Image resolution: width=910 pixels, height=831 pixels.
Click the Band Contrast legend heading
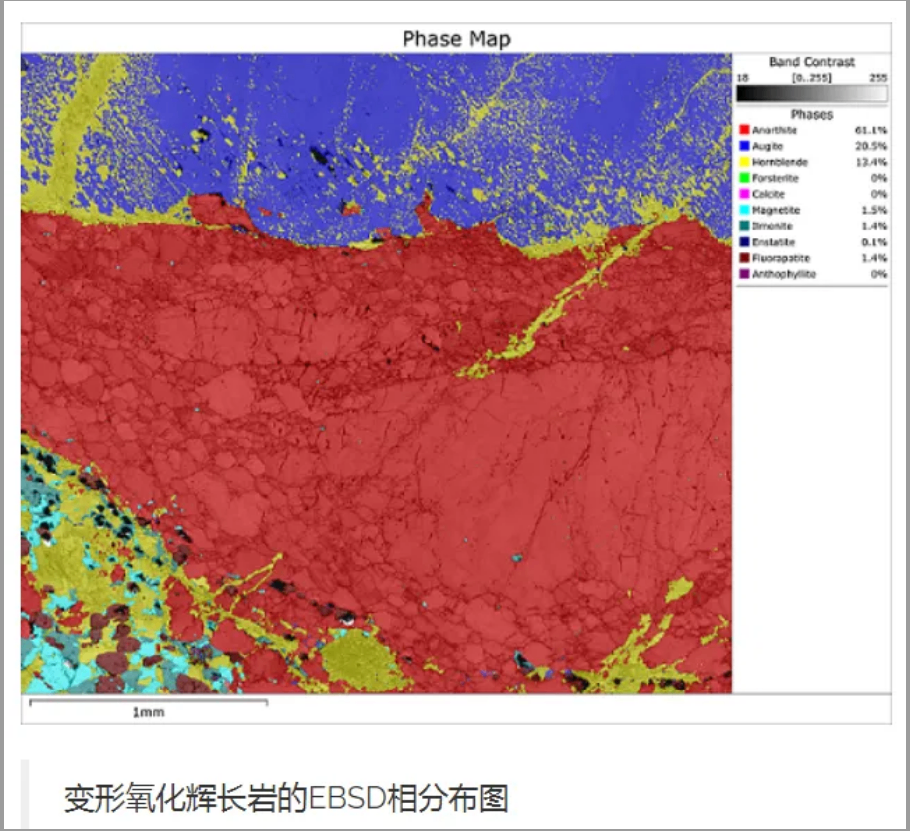(x=811, y=62)
